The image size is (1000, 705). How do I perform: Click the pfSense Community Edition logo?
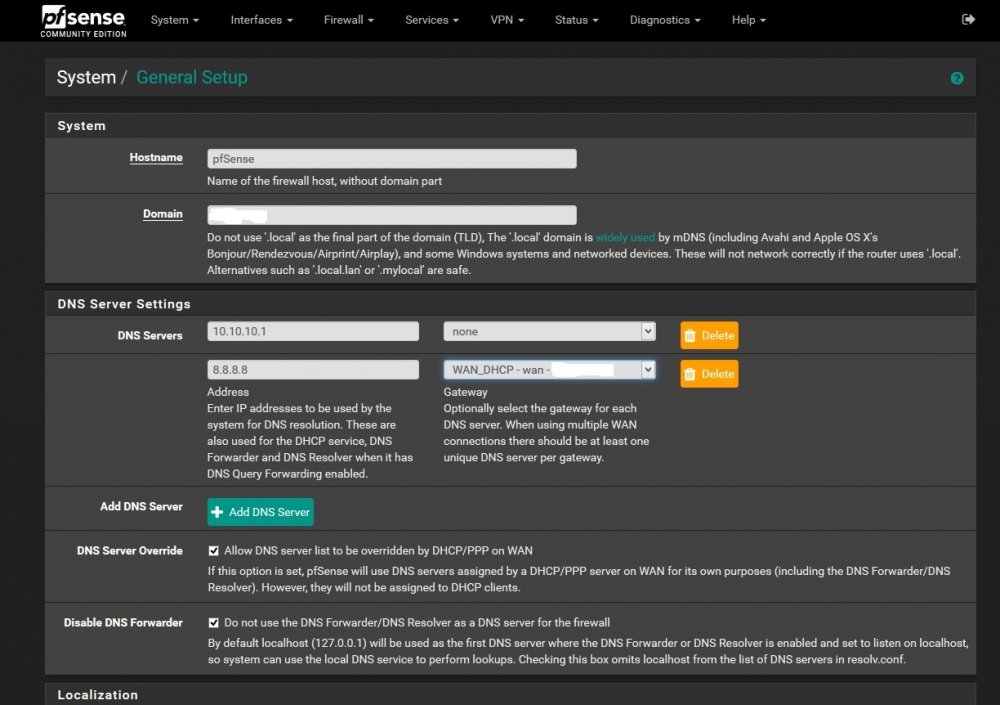click(x=83, y=20)
